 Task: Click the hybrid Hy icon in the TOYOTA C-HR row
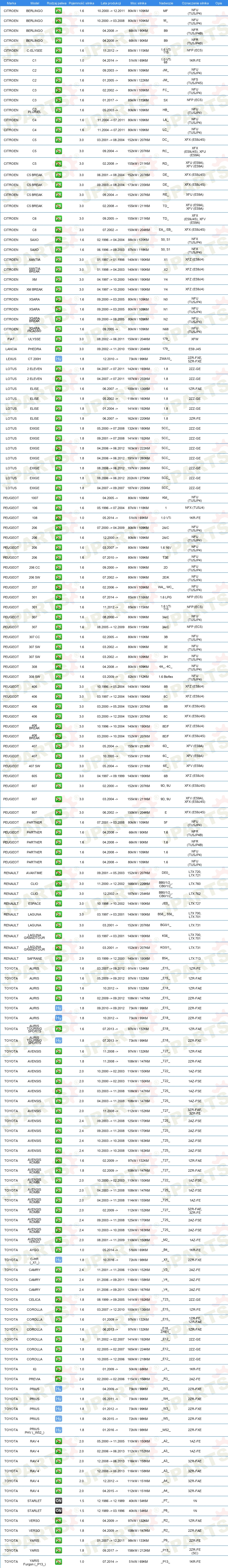coord(58,1260)
